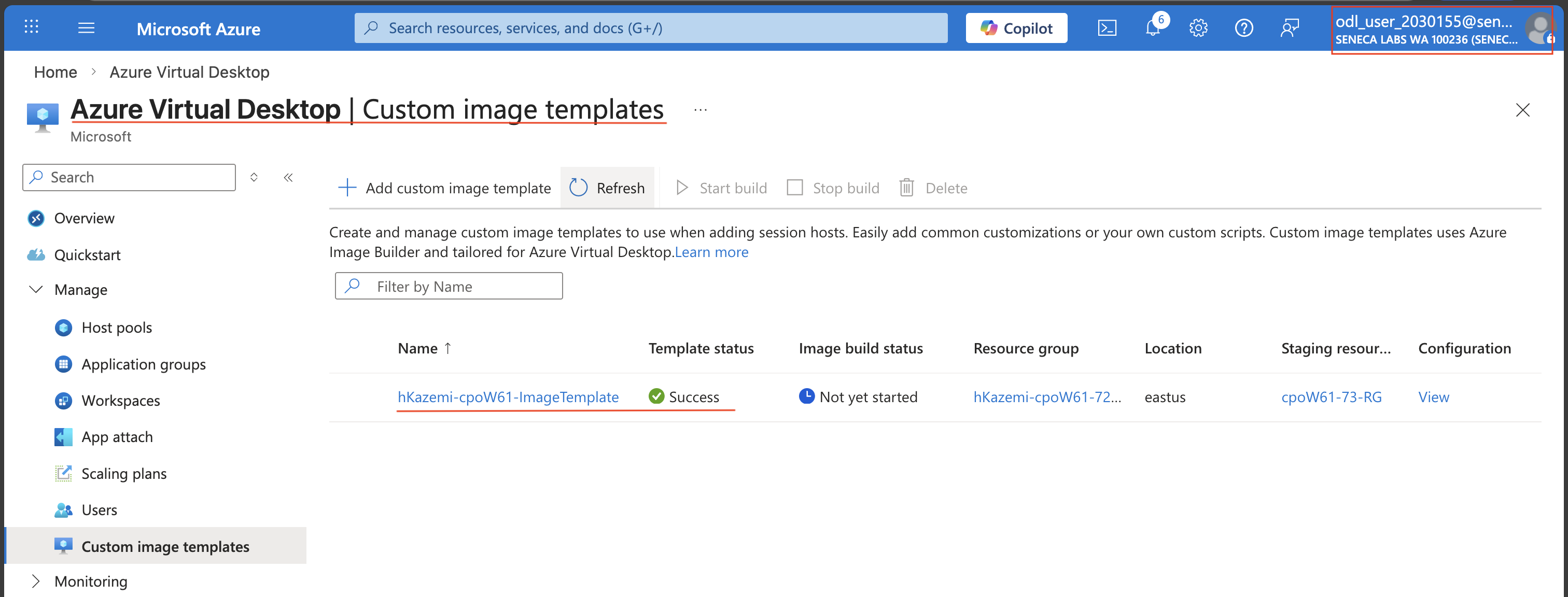Image resolution: width=1568 pixels, height=597 pixels.
Task: Open the Learn more link
Action: pyautogui.click(x=711, y=252)
